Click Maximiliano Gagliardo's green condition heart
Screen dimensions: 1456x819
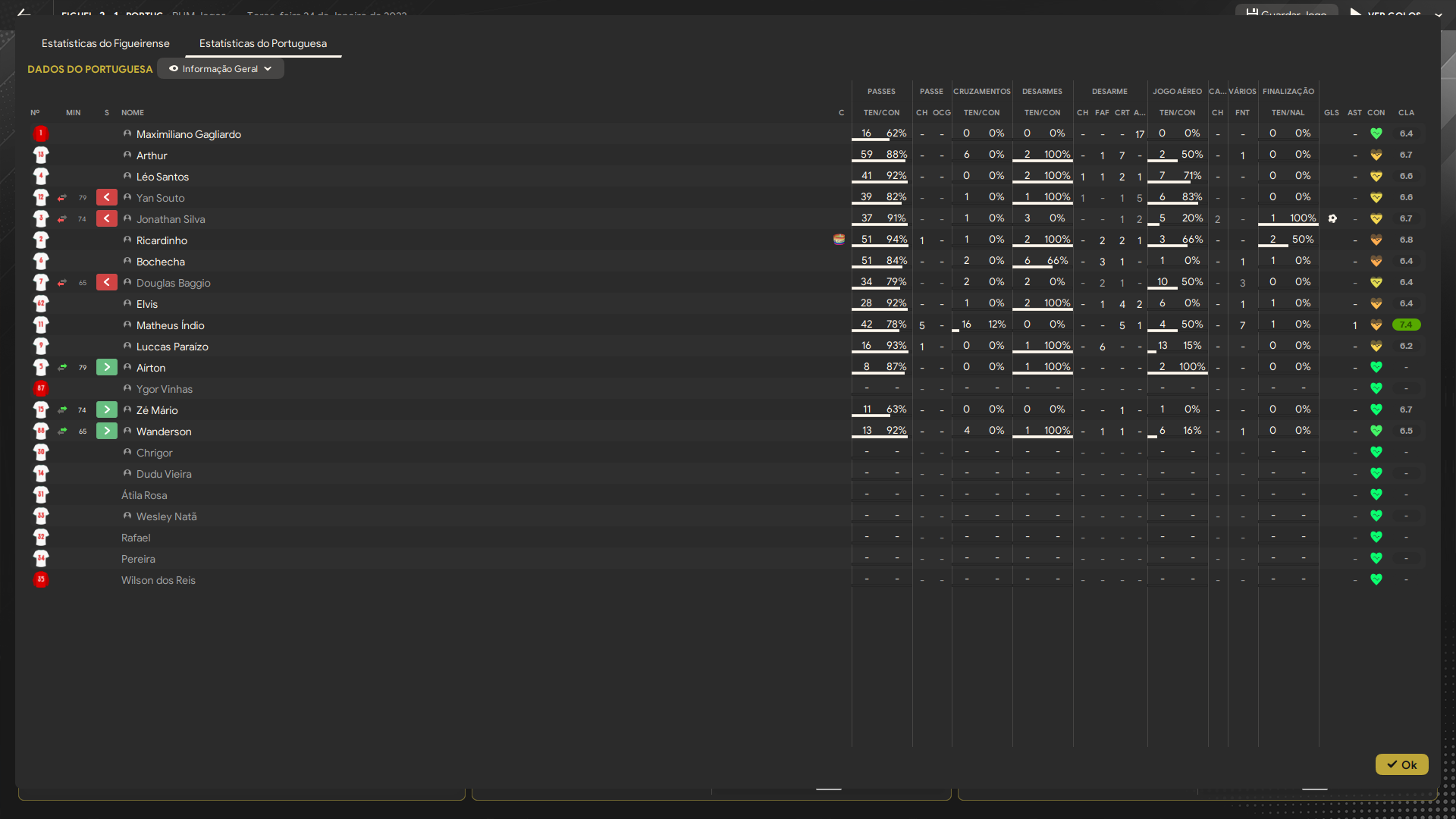(x=1376, y=133)
